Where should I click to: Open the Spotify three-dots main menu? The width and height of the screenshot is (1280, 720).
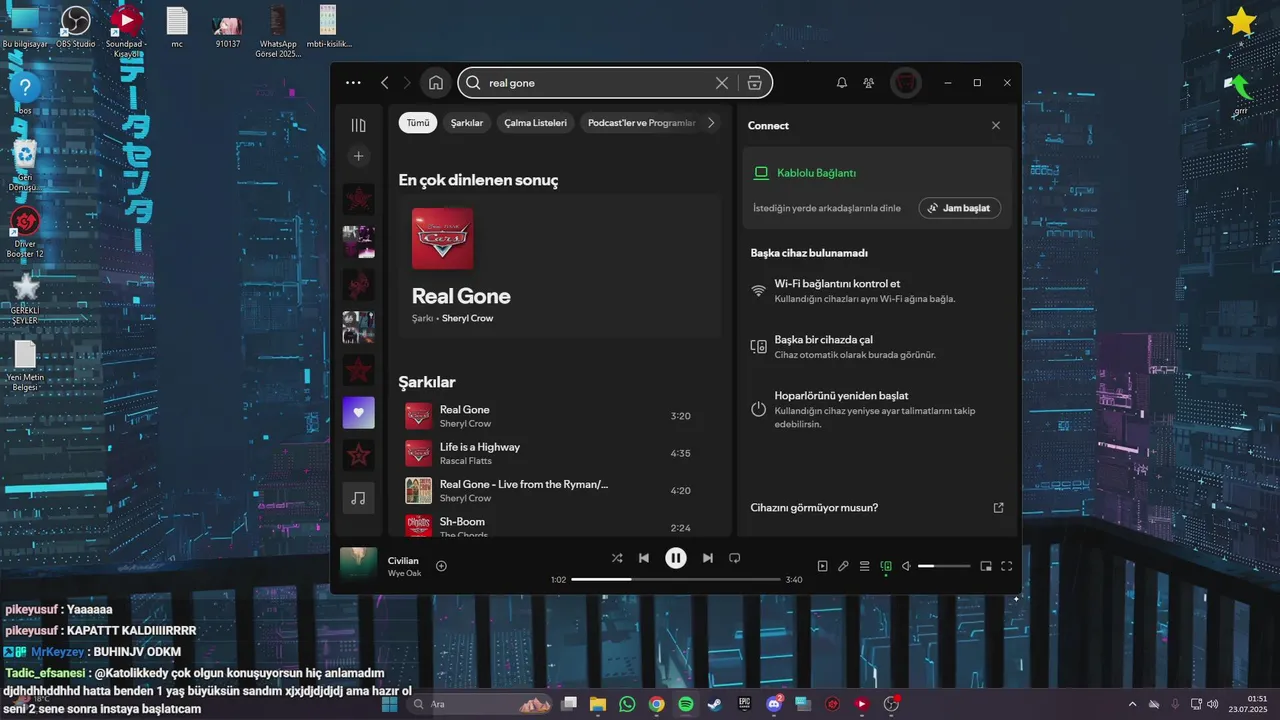coord(352,83)
